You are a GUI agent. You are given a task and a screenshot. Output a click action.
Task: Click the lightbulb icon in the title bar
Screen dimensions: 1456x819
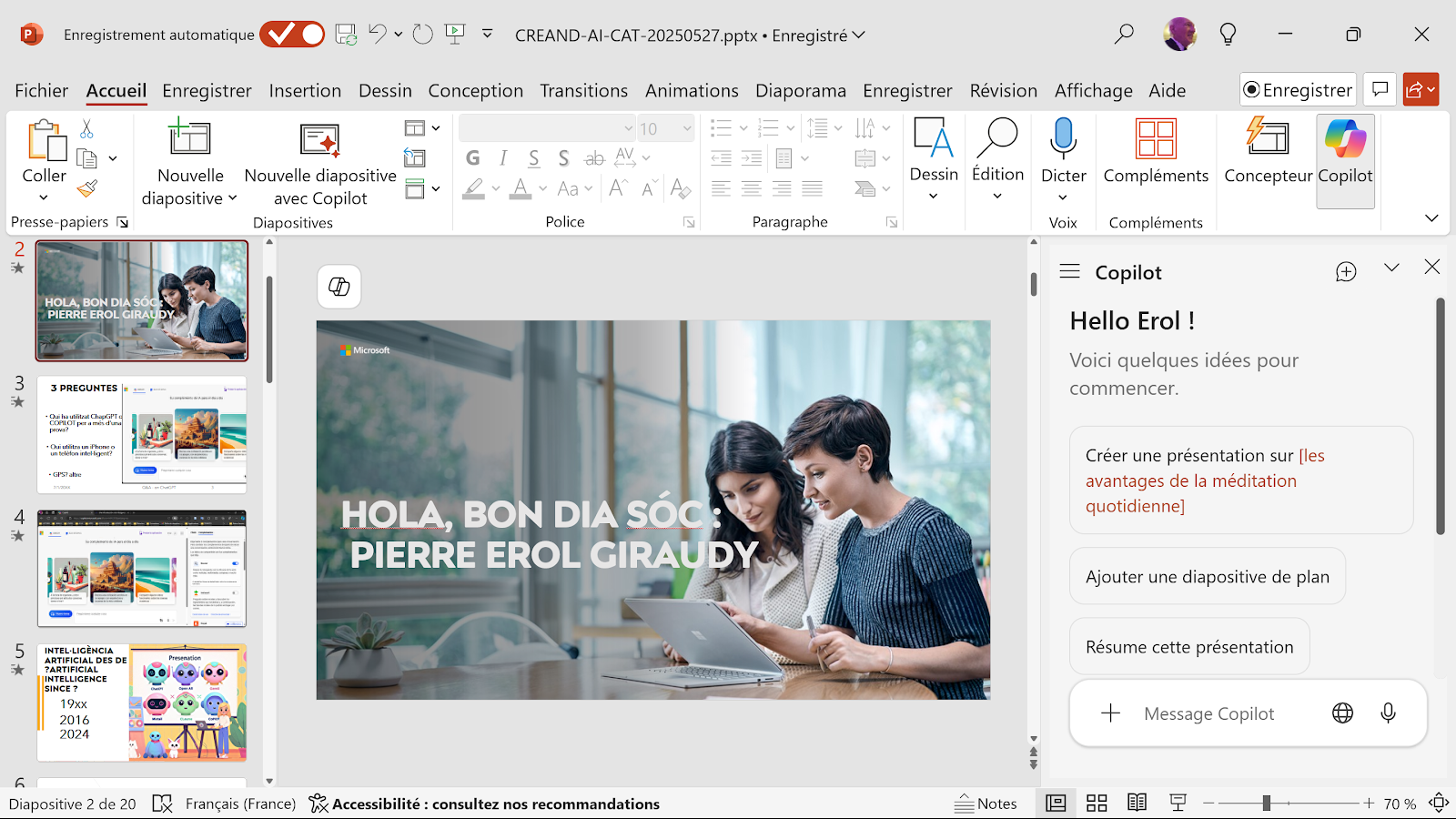(1228, 35)
